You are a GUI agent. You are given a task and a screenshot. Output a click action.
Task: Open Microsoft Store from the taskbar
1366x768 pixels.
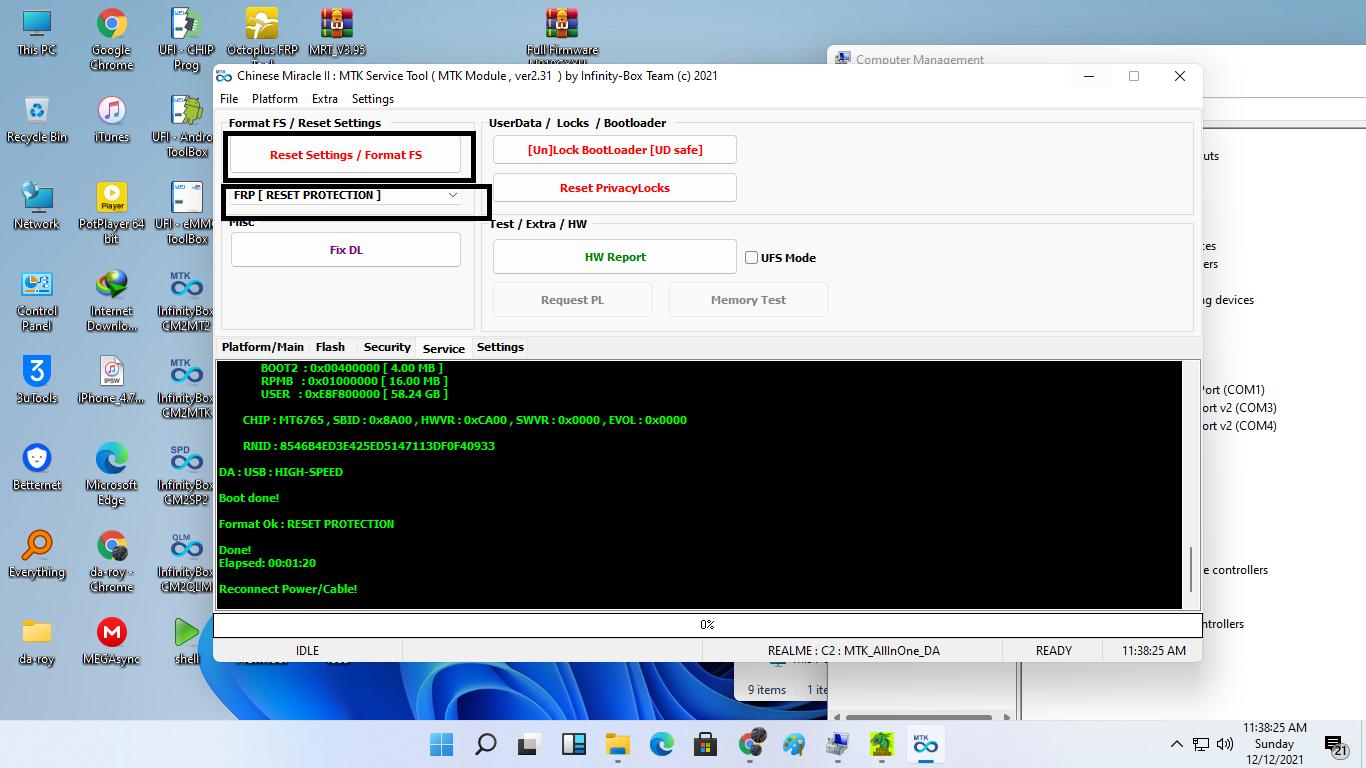pyautogui.click(x=705, y=744)
